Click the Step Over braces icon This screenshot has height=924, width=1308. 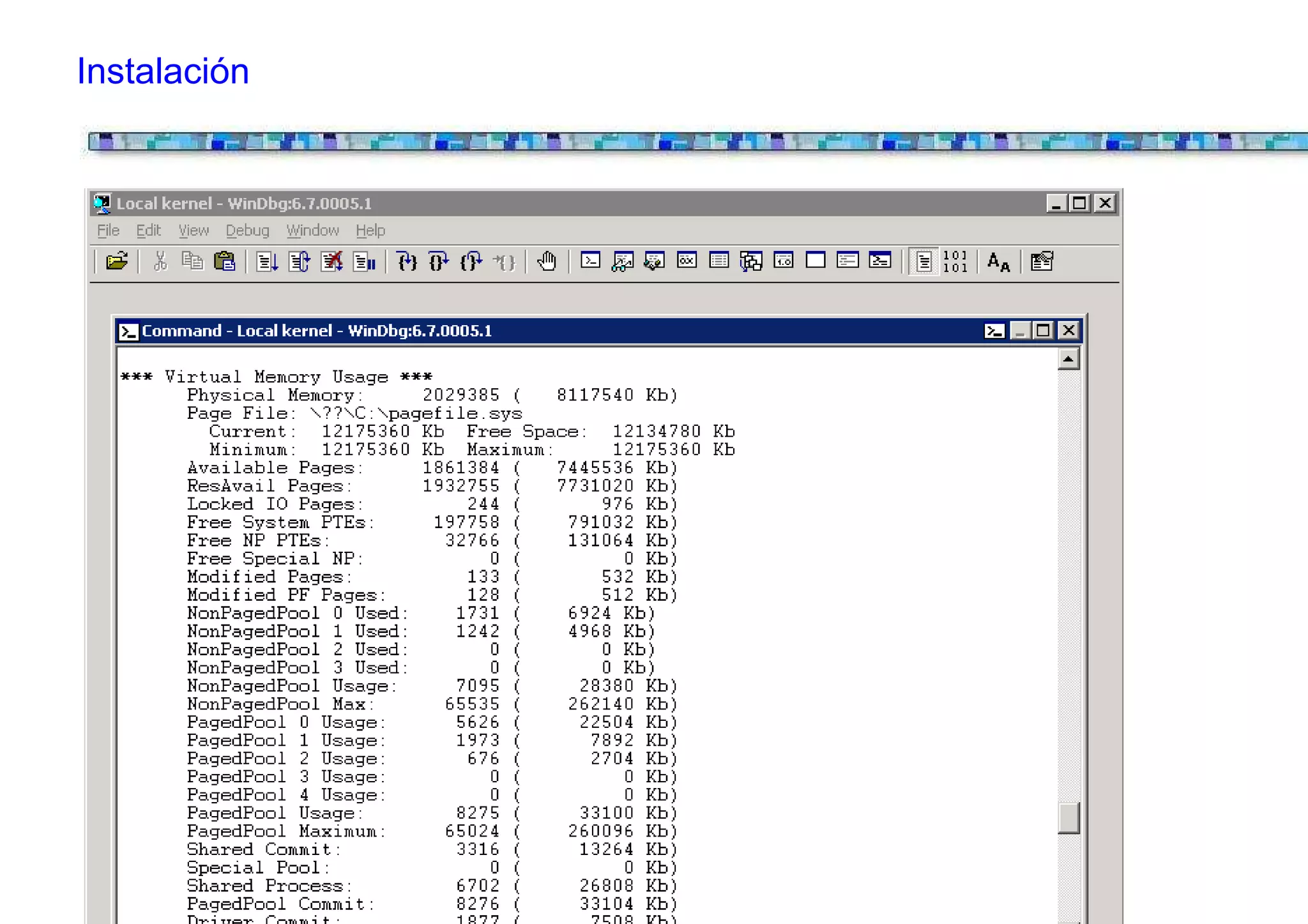coord(439,261)
